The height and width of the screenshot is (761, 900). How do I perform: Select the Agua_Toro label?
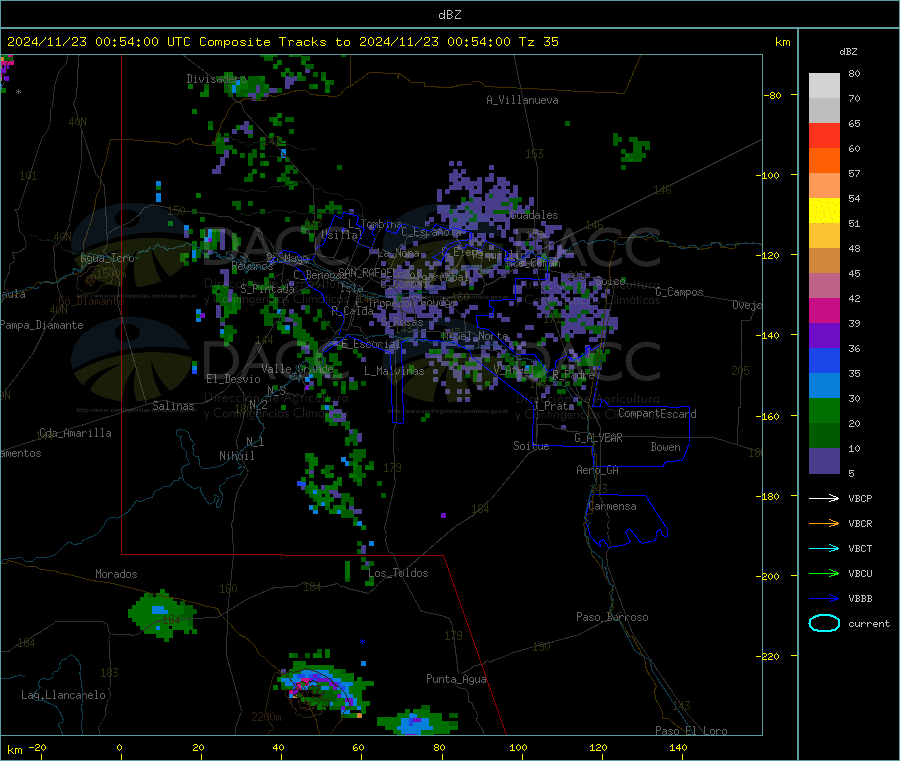pos(107,258)
